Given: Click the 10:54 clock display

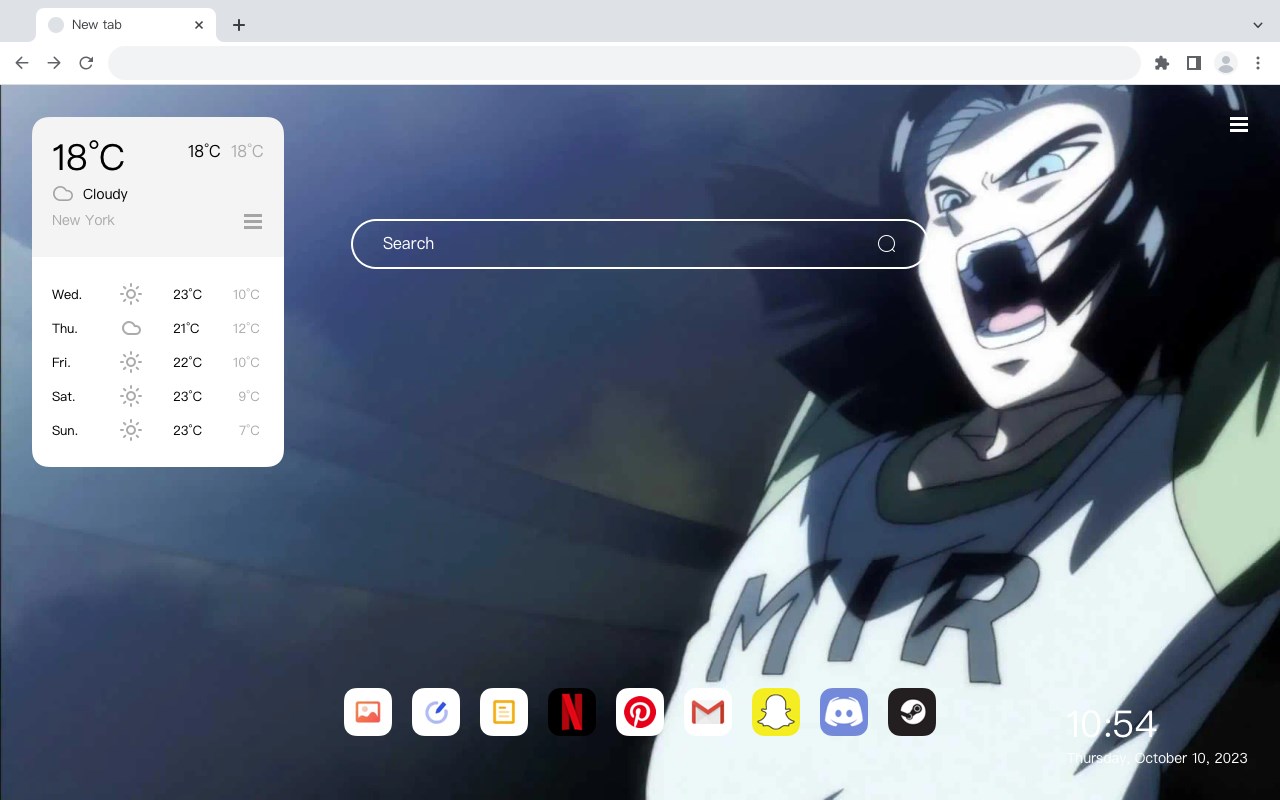Looking at the screenshot, I should pyautogui.click(x=1111, y=724).
